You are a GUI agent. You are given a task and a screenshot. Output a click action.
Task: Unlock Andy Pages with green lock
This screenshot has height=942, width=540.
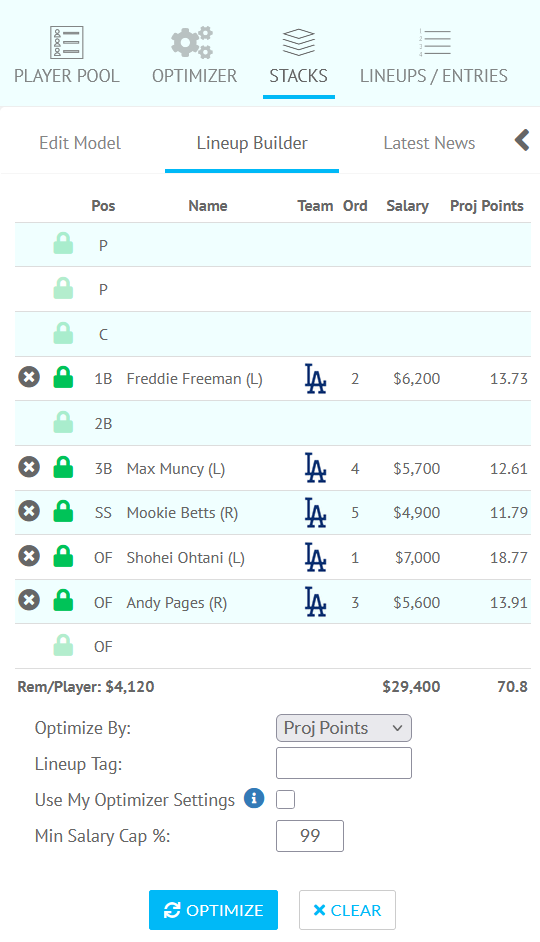(63, 601)
